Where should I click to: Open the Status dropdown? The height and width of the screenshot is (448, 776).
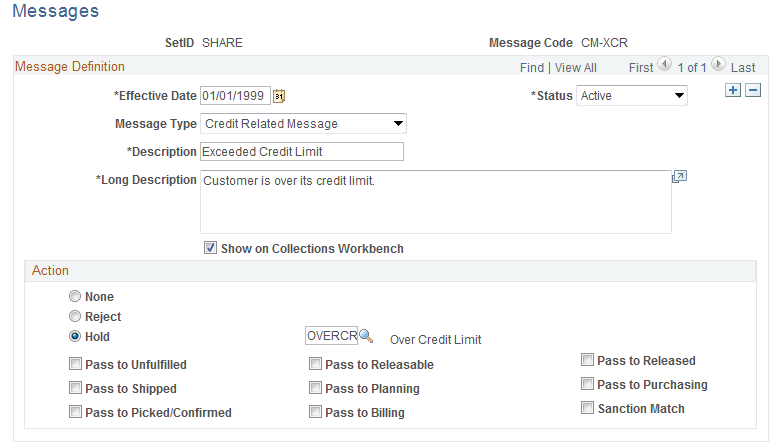[632, 96]
